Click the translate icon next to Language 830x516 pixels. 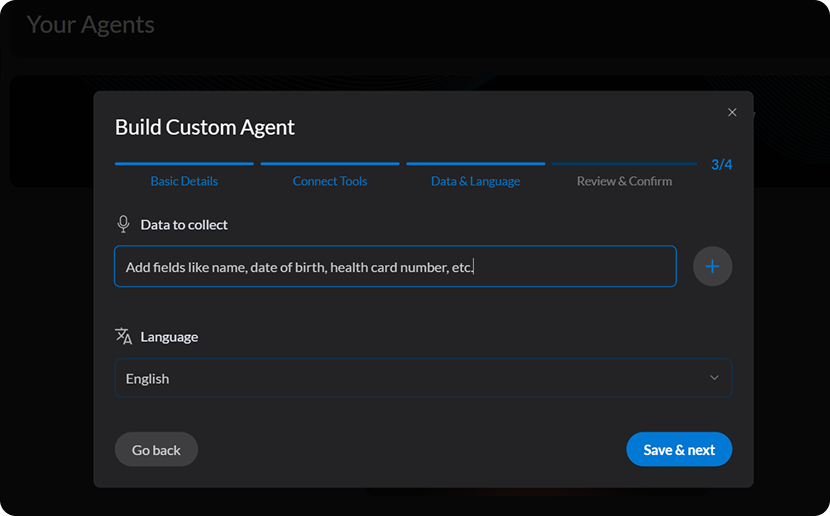click(124, 336)
